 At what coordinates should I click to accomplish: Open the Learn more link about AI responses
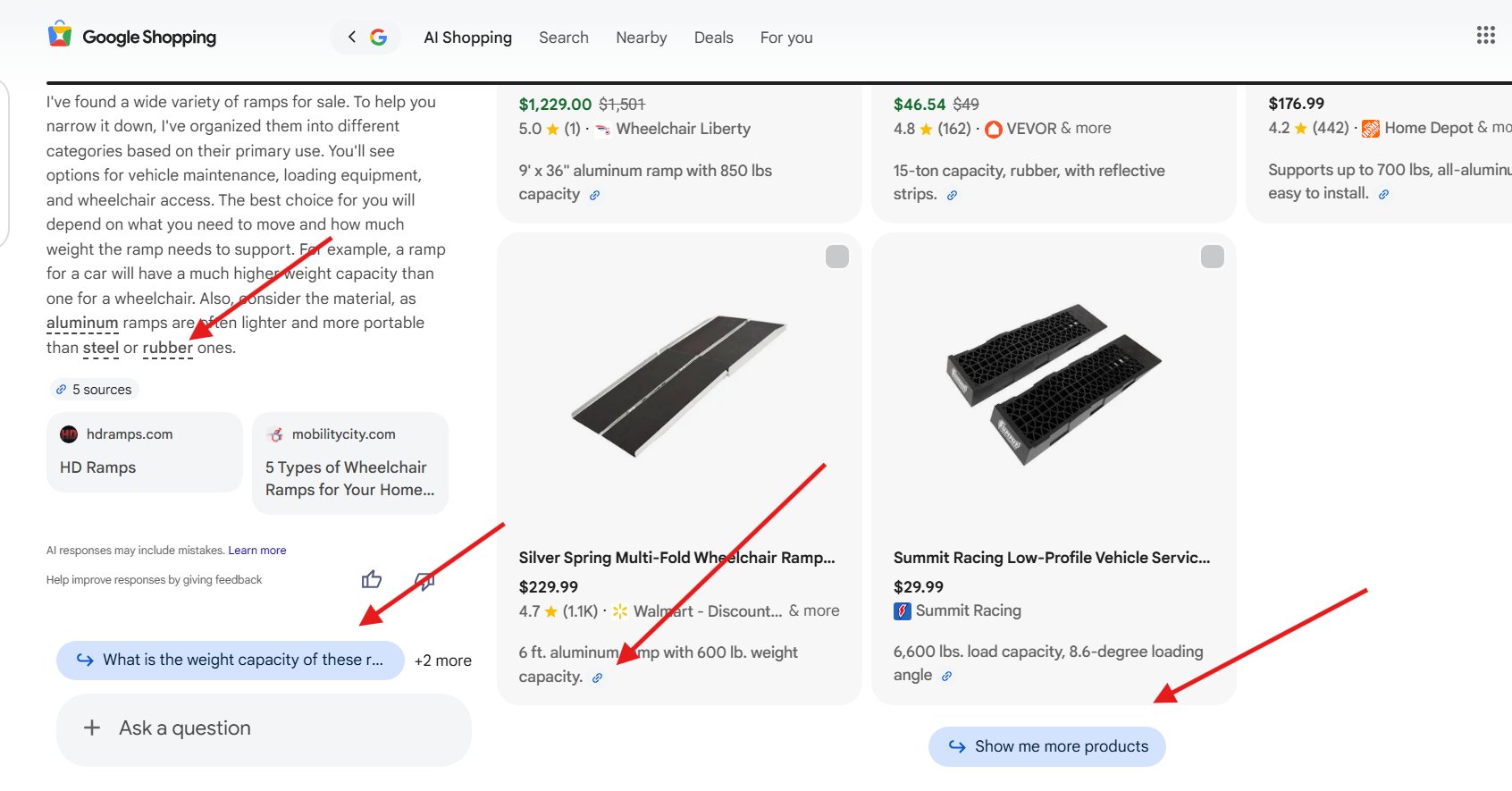pyautogui.click(x=256, y=550)
